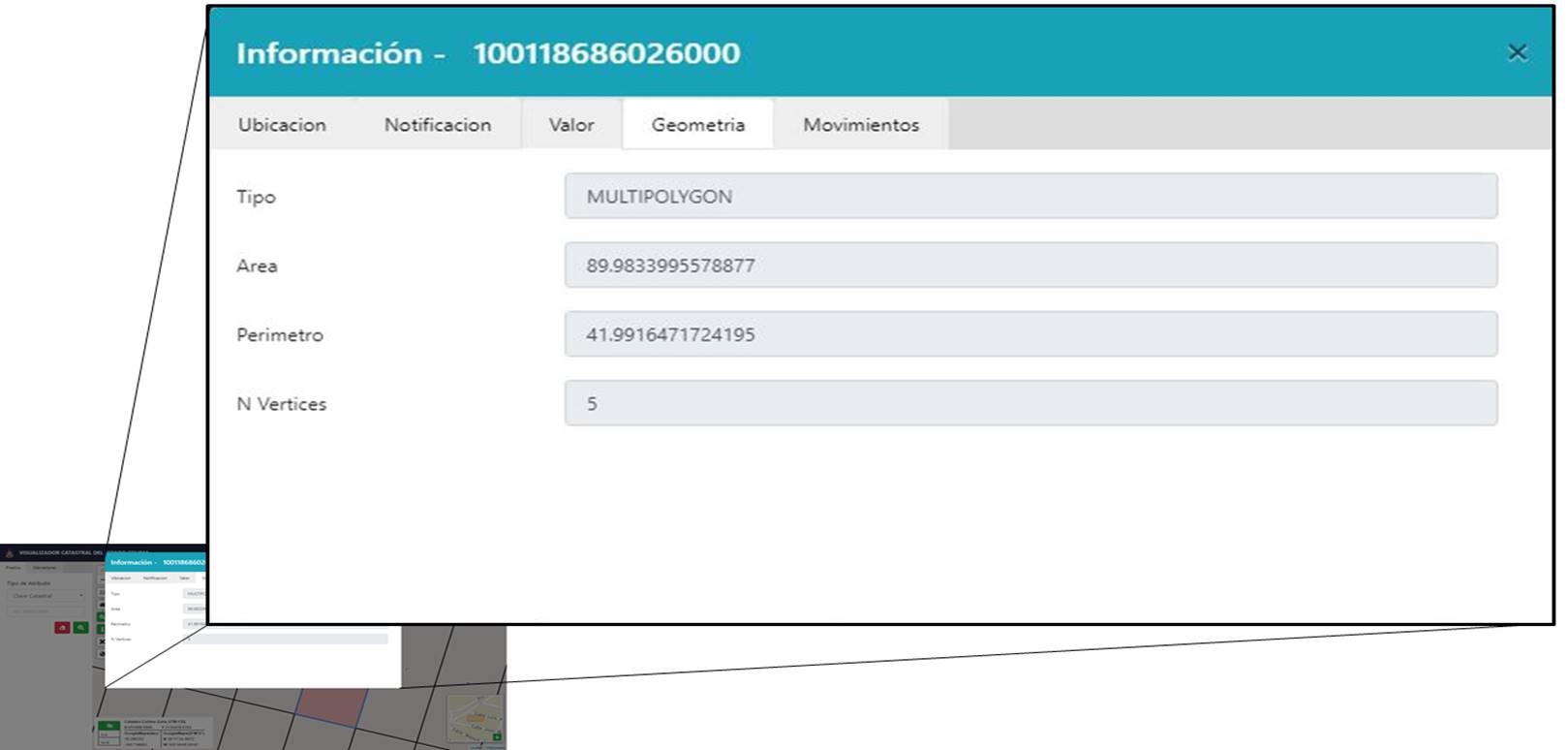This screenshot has height=750, width=1568.
Task: Open the Movimientos tab
Action: (x=861, y=125)
